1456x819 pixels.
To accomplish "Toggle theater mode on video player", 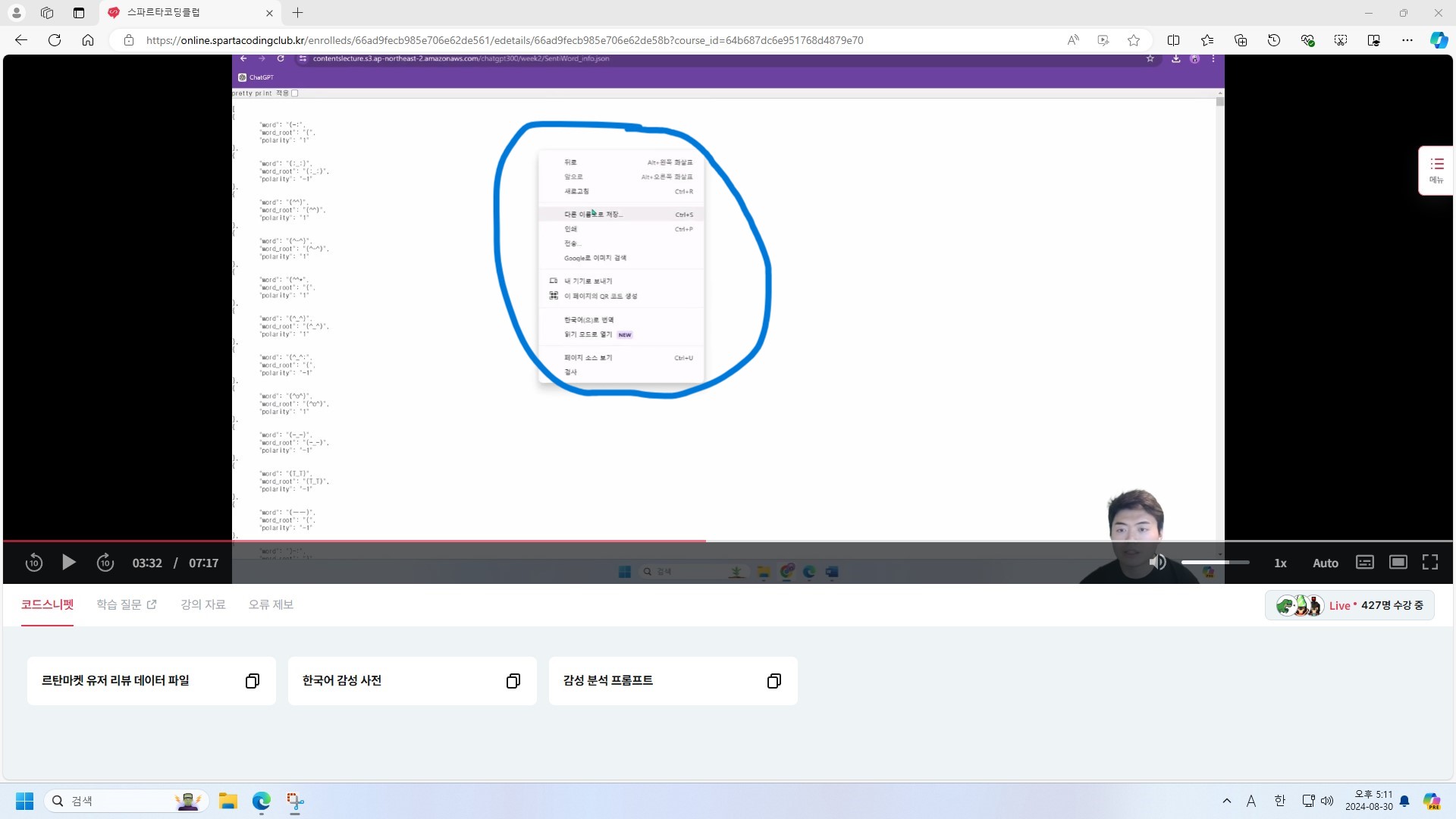I will [x=1398, y=562].
